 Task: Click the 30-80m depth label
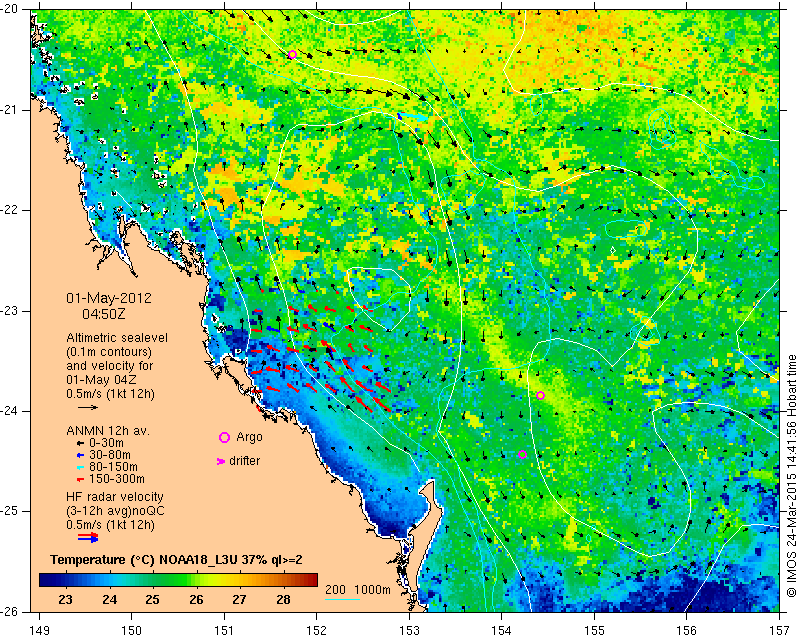pyautogui.click(x=110, y=455)
